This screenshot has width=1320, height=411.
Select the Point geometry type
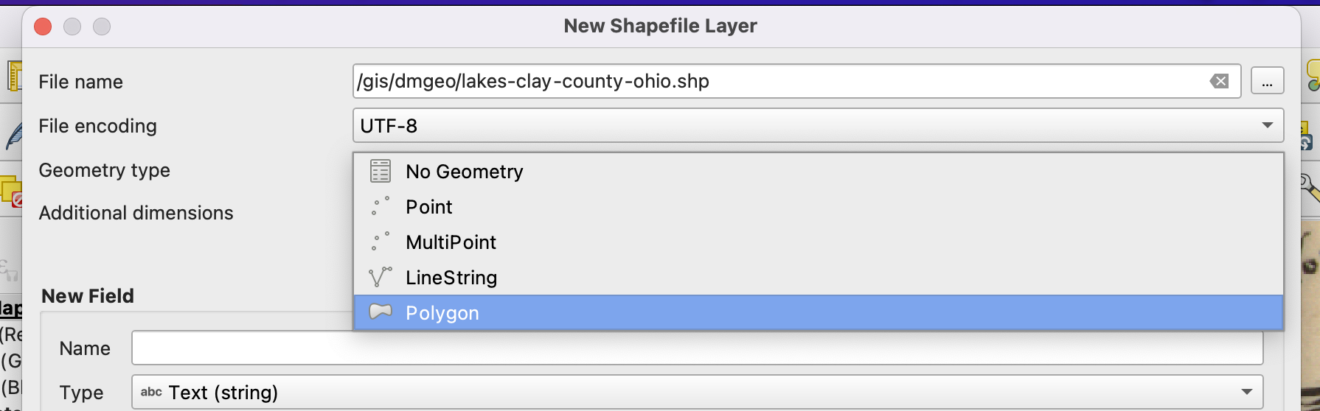(429, 207)
